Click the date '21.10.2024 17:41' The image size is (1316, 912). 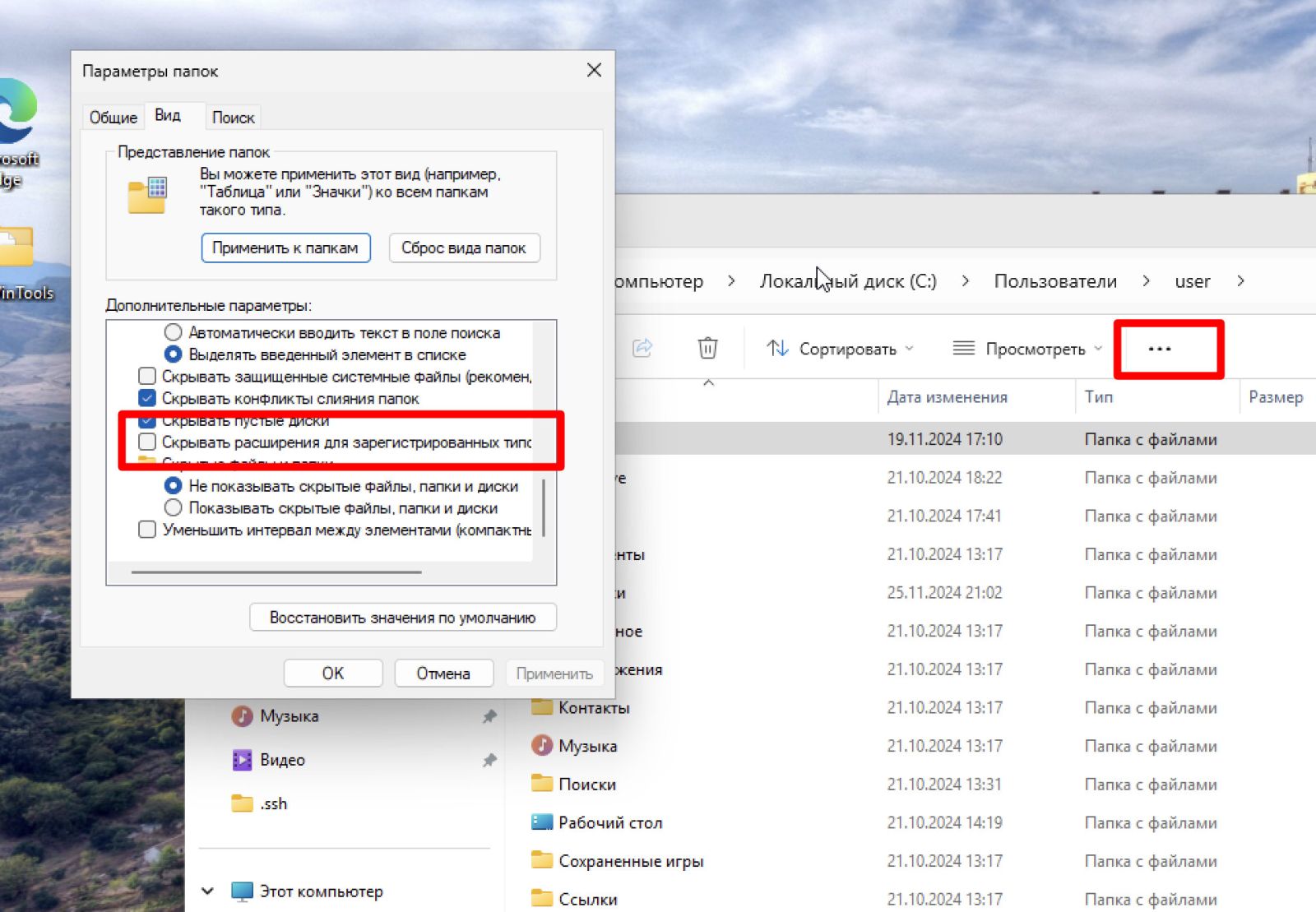click(945, 516)
